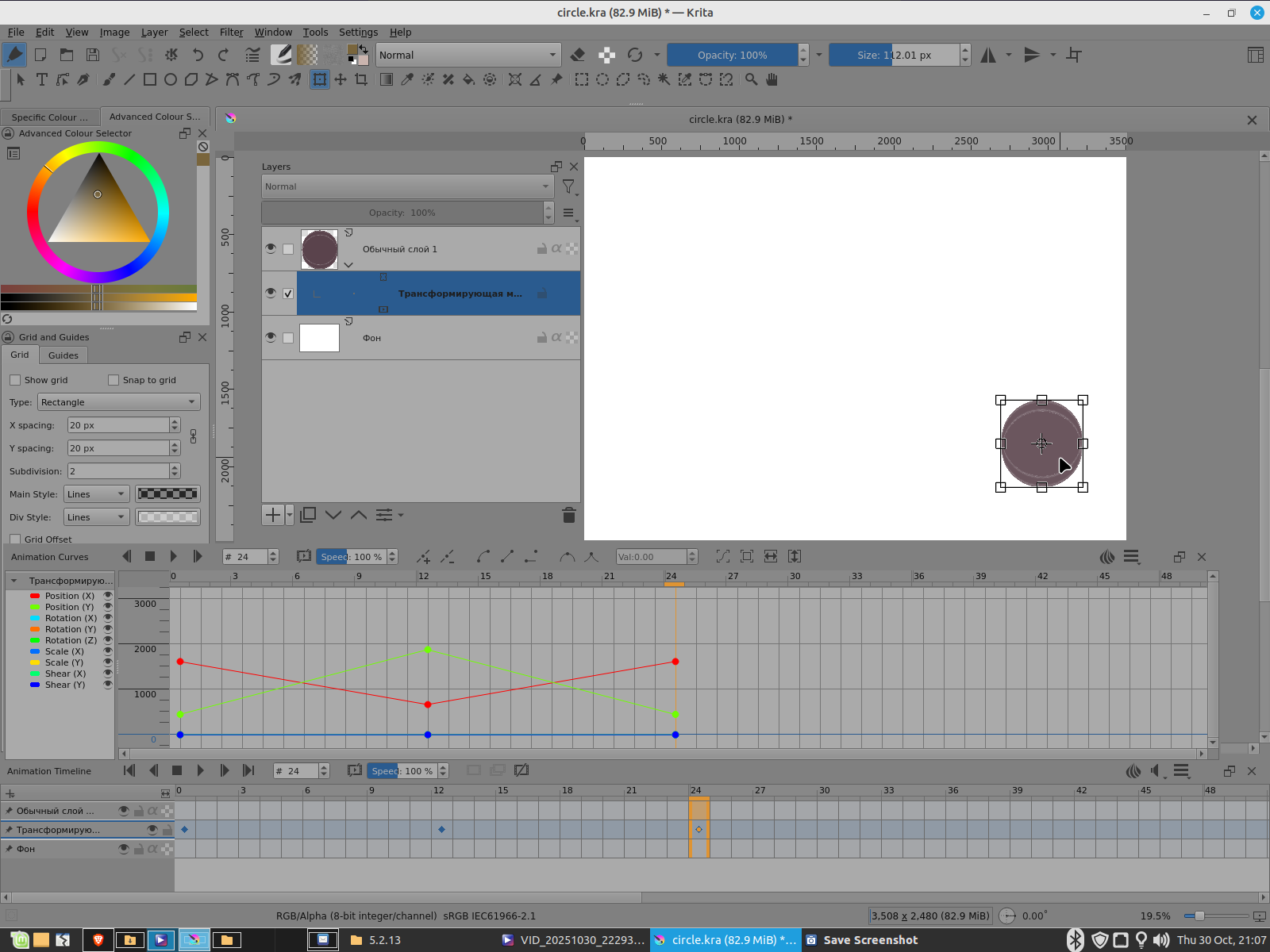
Task: Hide the Фон layer in Layers
Action: [271, 337]
